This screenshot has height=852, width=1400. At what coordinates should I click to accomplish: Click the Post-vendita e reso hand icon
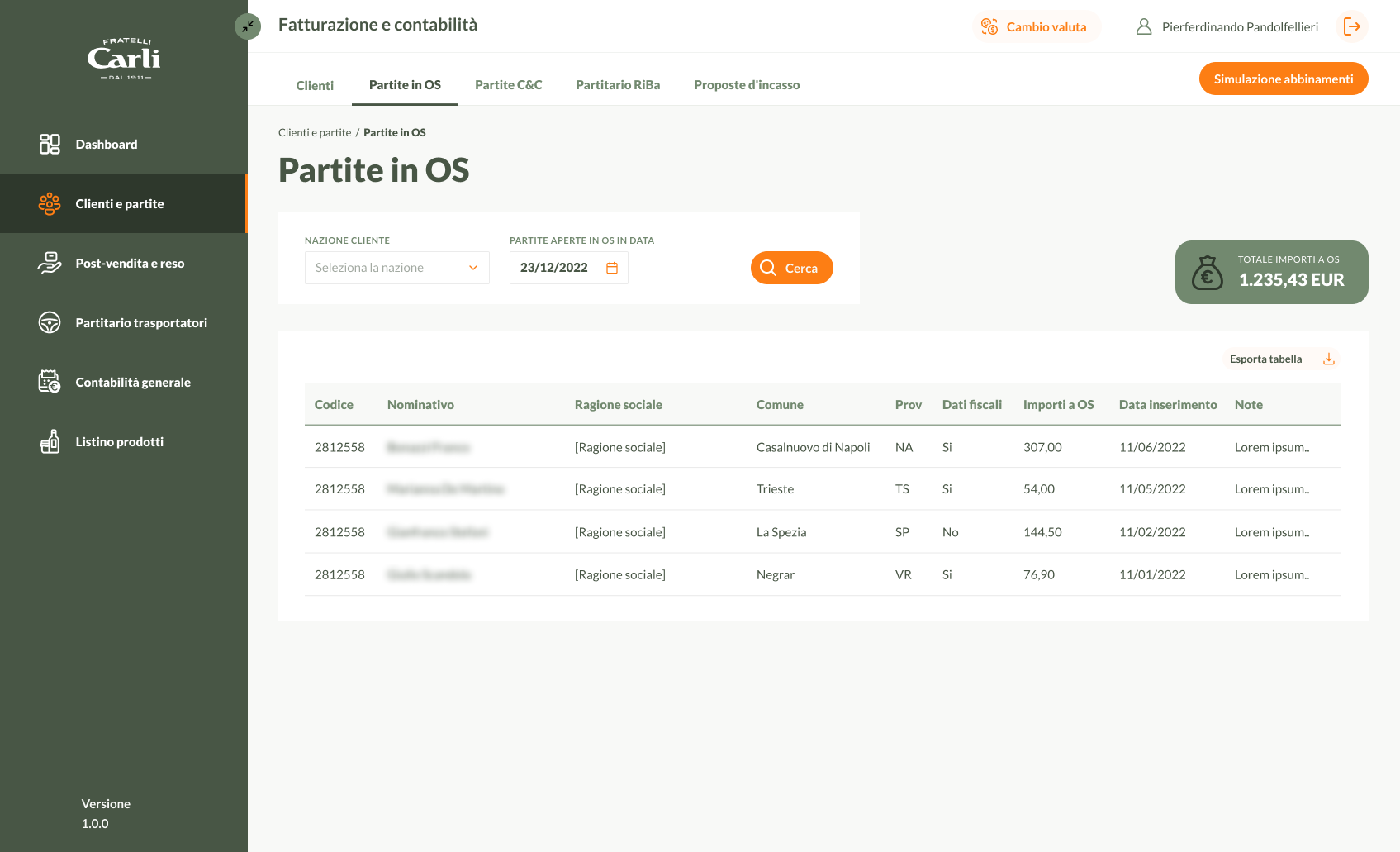(x=50, y=264)
